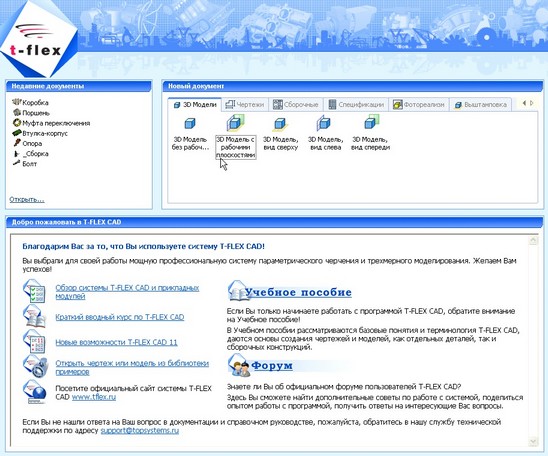Viewport: 548px width, 456px height.
Task: Open the Фотореализм tab
Action: (x=419, y=104)
